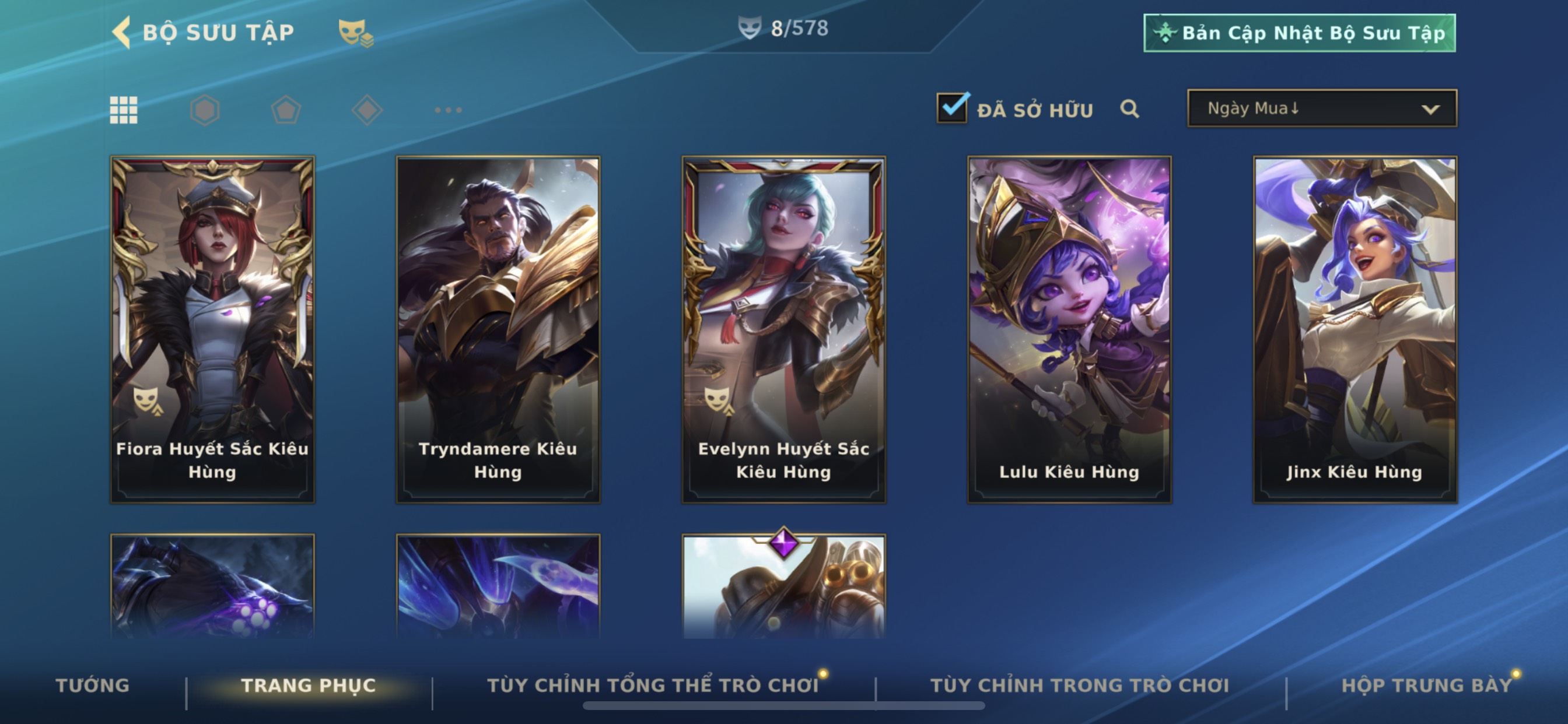Viewport: 1568px width, 724px height.
Task: Select the pentagon rarity filter icon
Action: (x=285, y=110)
